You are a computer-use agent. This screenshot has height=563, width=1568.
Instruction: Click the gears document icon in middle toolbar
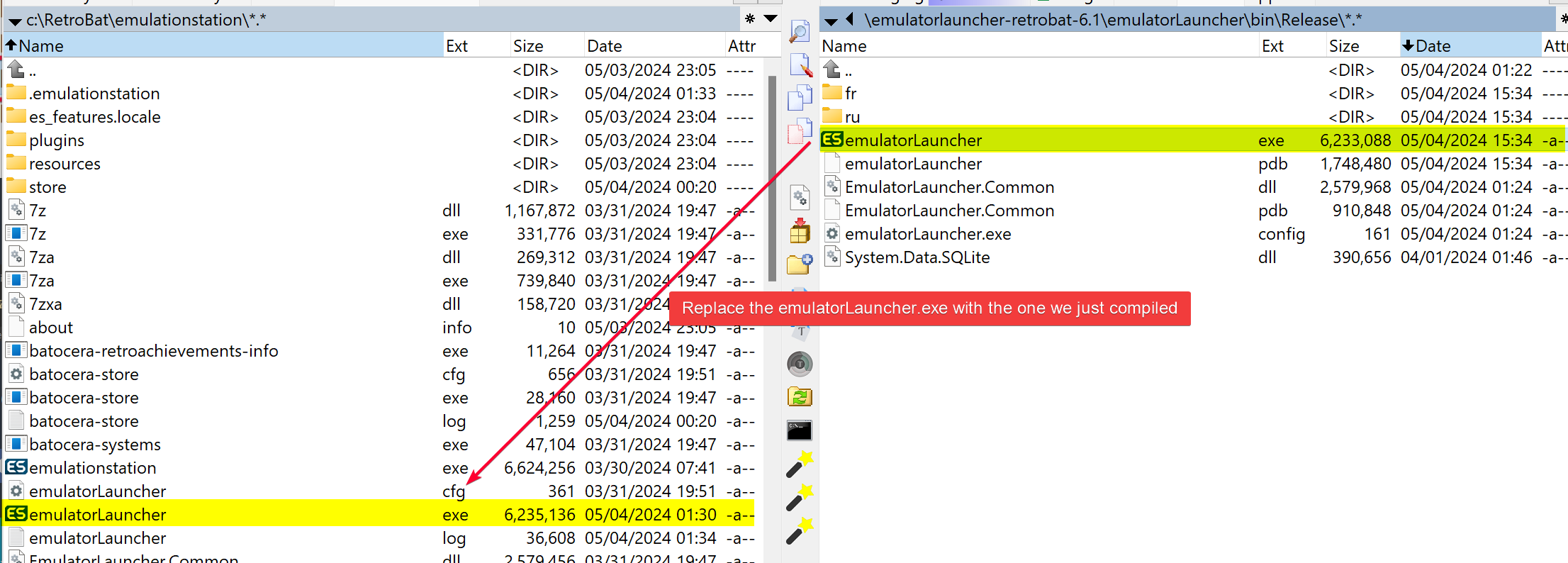(800, 197)
